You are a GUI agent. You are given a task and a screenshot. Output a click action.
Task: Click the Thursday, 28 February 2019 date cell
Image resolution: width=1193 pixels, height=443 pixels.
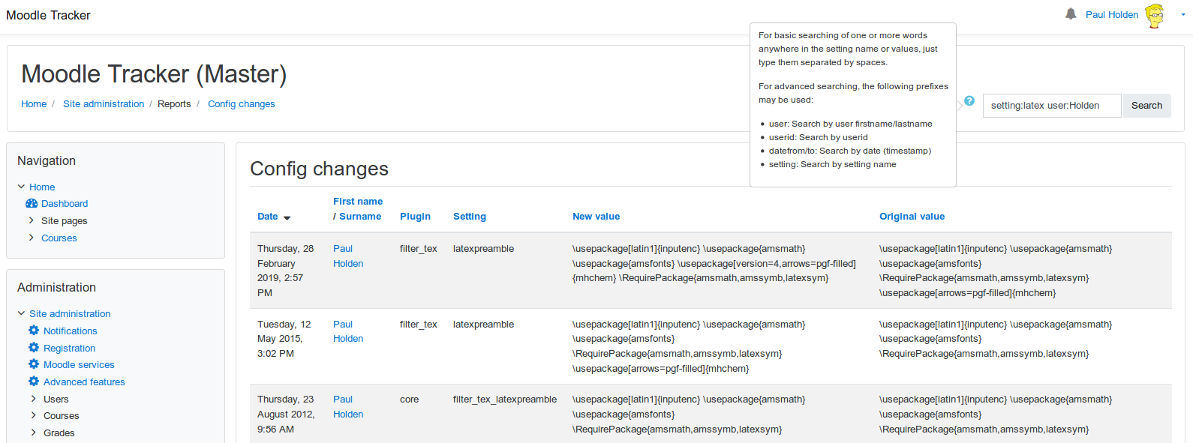click(x=285, y=270)
